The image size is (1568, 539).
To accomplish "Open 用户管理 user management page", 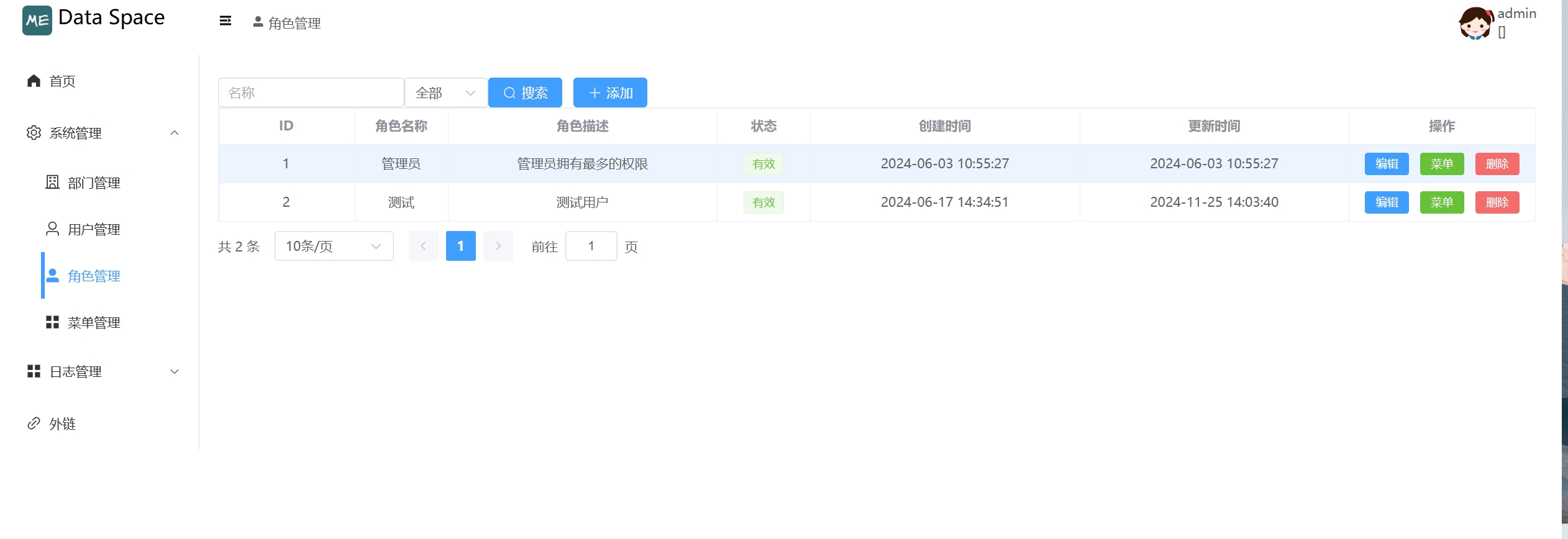I will point(93,229).
